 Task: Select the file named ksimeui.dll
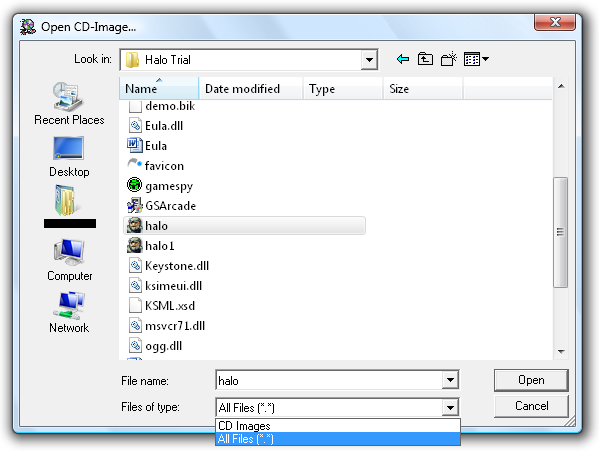[x=173, y=286]
